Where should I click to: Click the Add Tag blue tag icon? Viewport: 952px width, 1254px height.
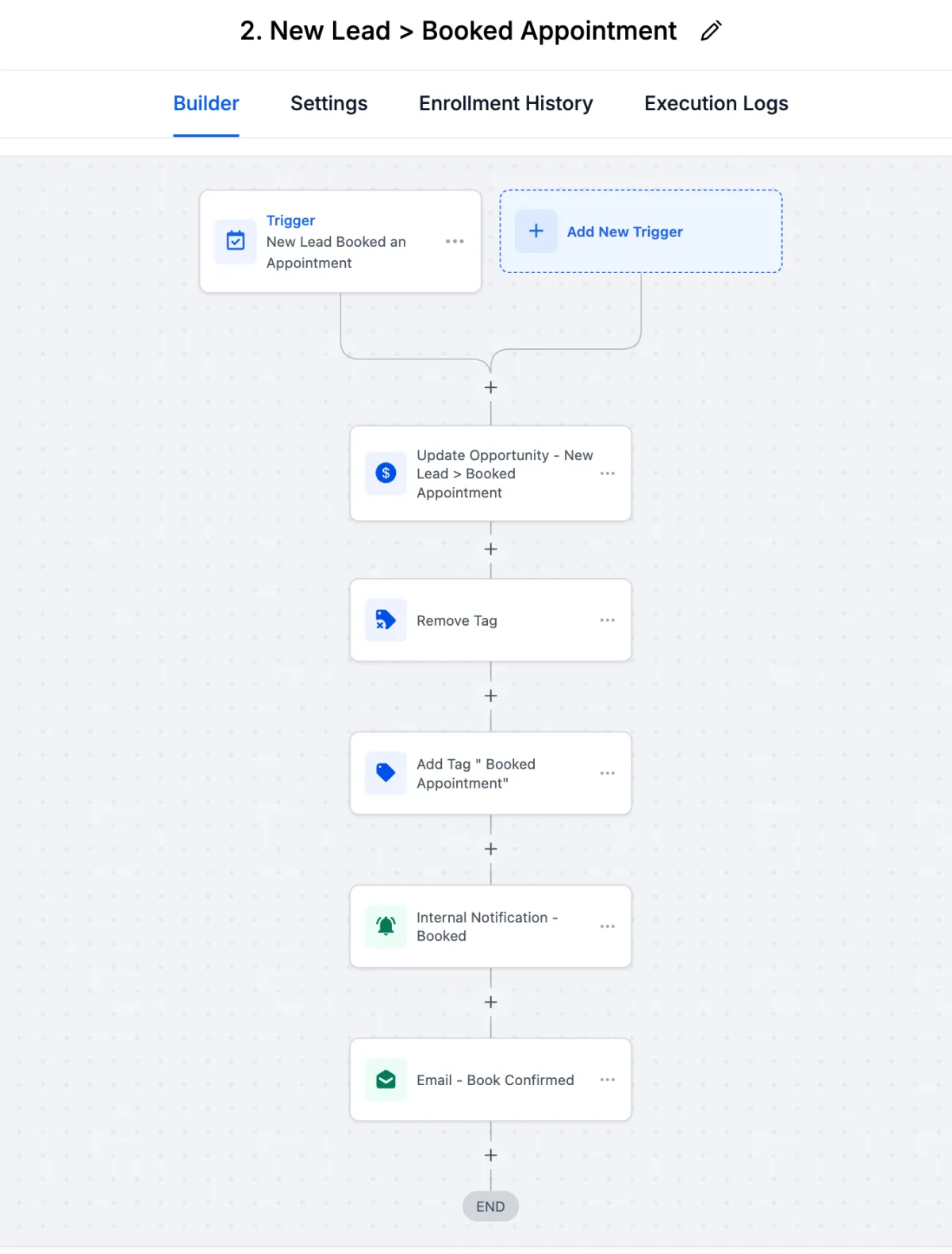pos(386,773)
